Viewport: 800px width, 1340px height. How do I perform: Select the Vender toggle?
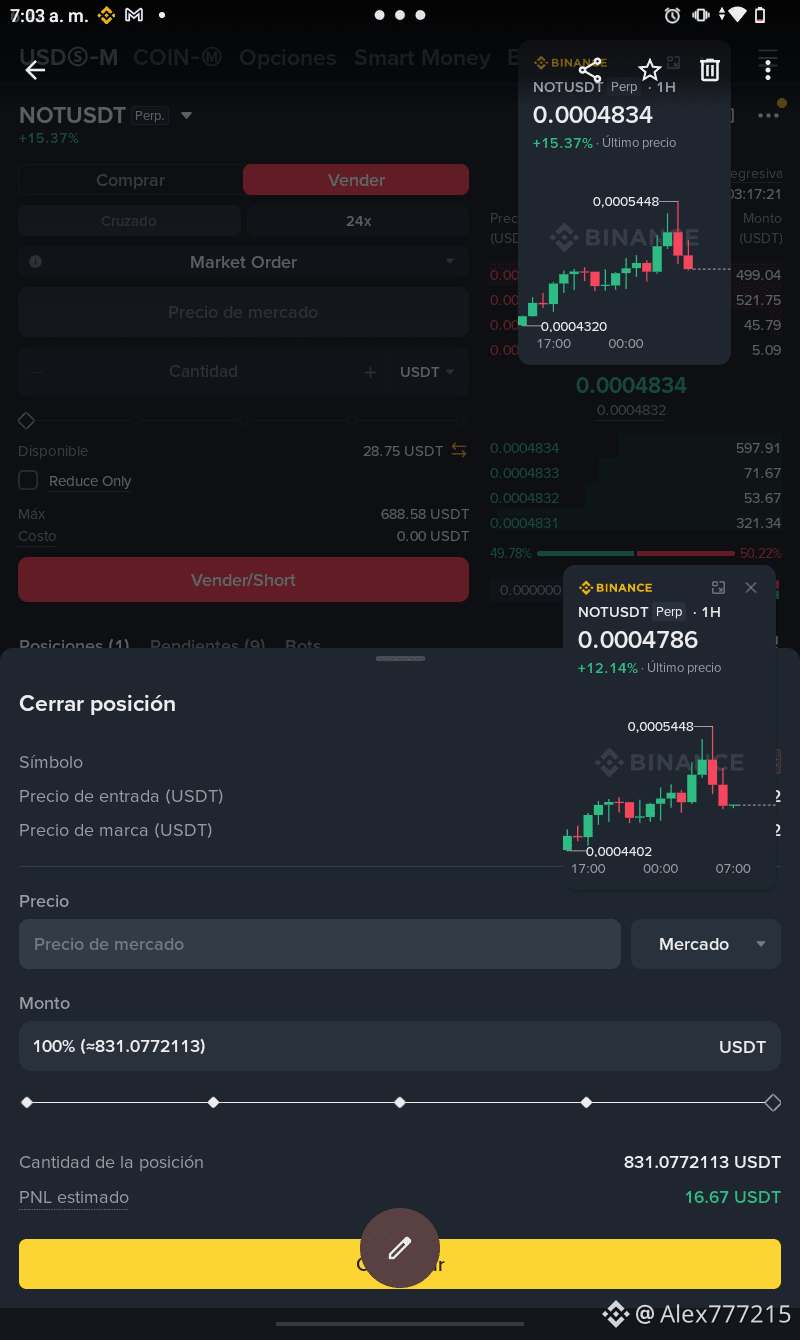coord(356,180)
